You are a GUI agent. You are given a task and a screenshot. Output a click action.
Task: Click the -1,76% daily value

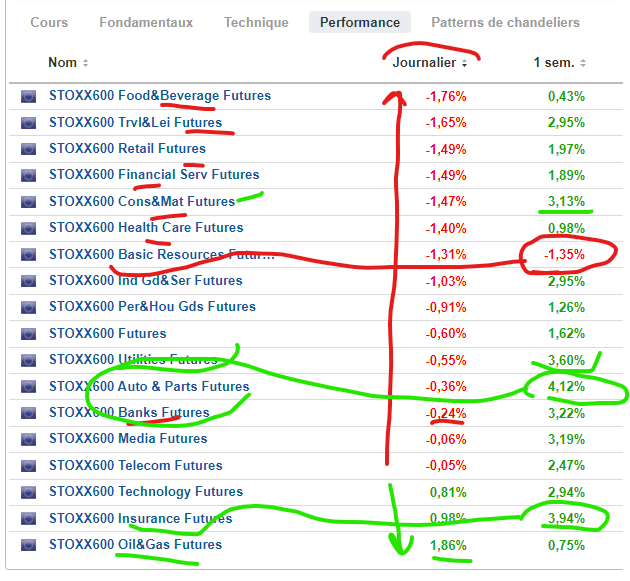pos(446,96)
